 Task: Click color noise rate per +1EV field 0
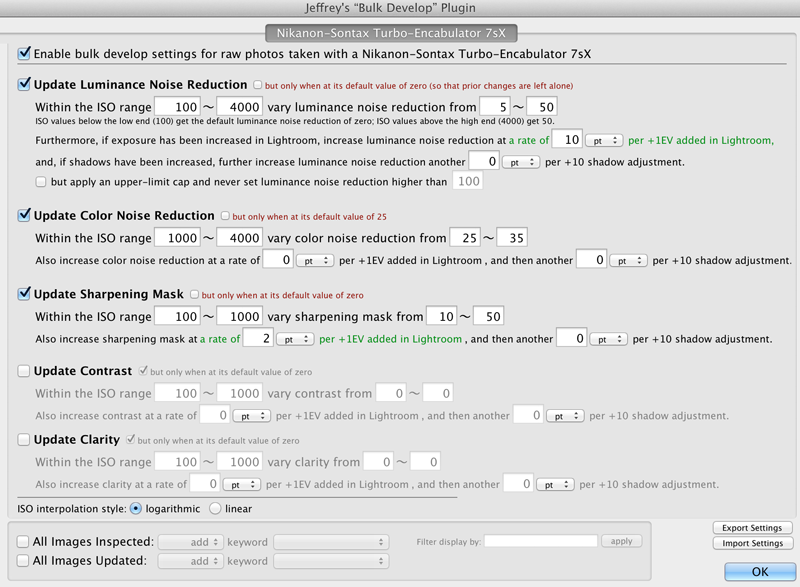(278, 260)
